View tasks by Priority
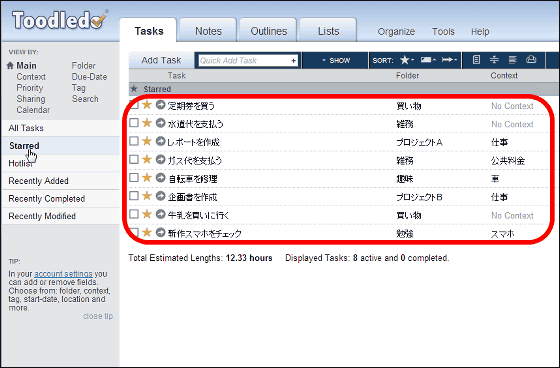Screen dimensions: 560x368 30,88
